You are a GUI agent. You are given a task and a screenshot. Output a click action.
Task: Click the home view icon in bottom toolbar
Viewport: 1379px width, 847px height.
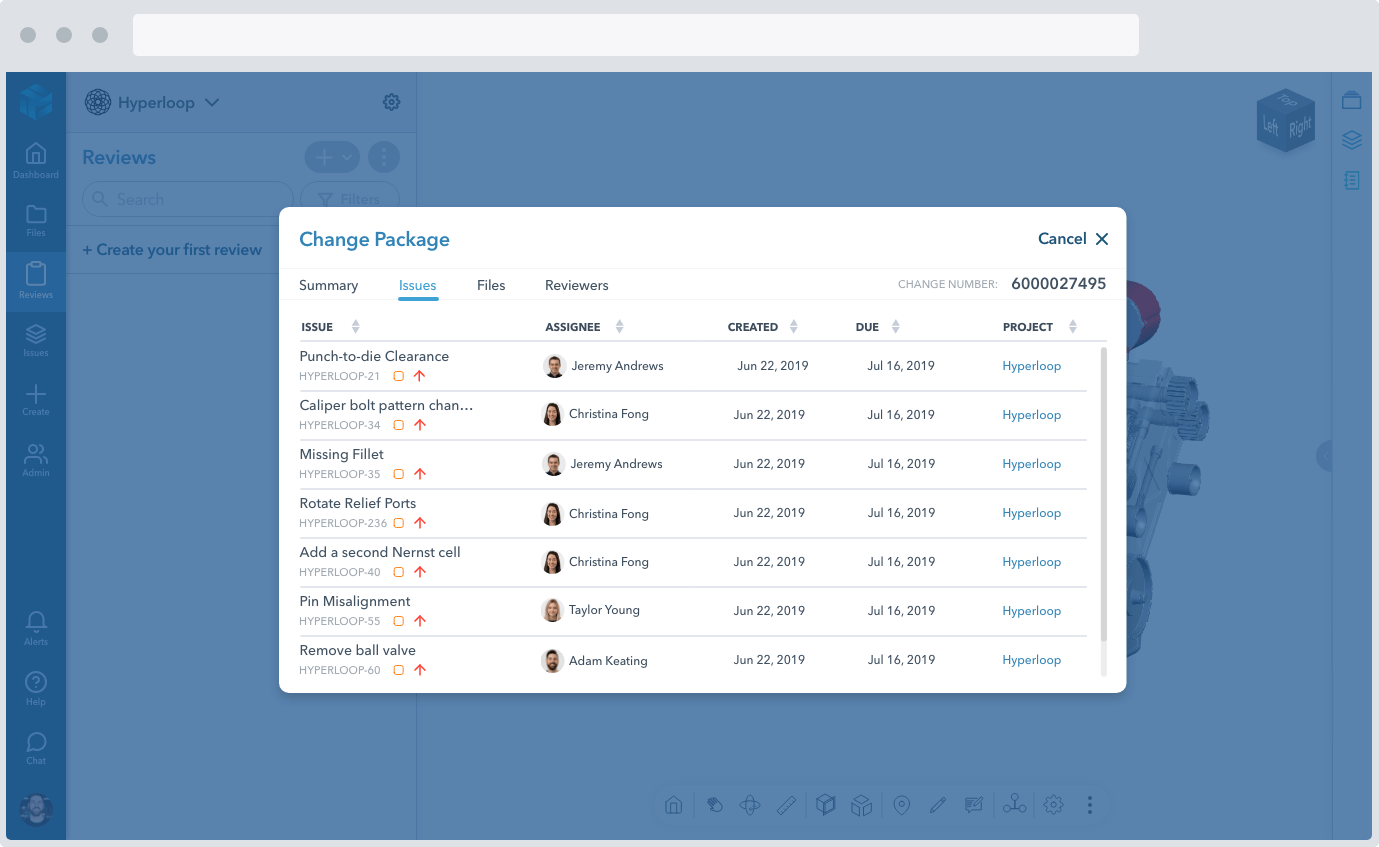click(x=674, y=805)
